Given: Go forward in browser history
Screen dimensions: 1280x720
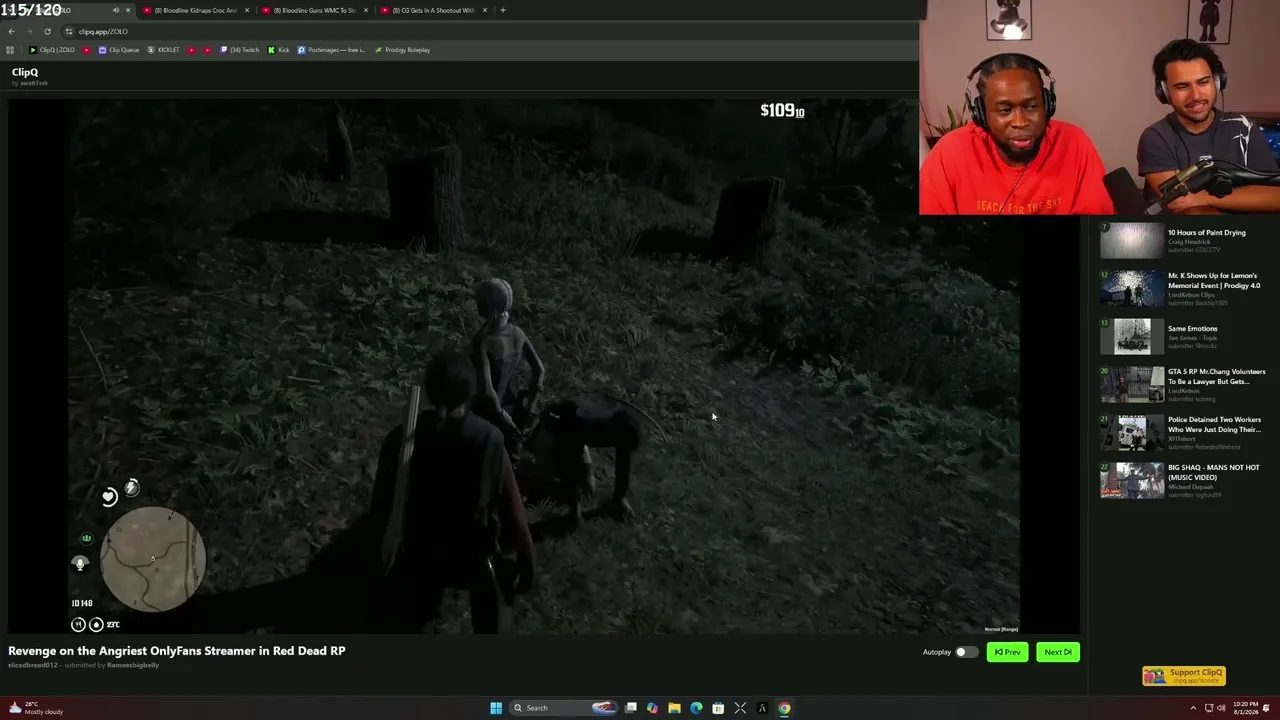Looking at the screenshot, I should point(29,31).
